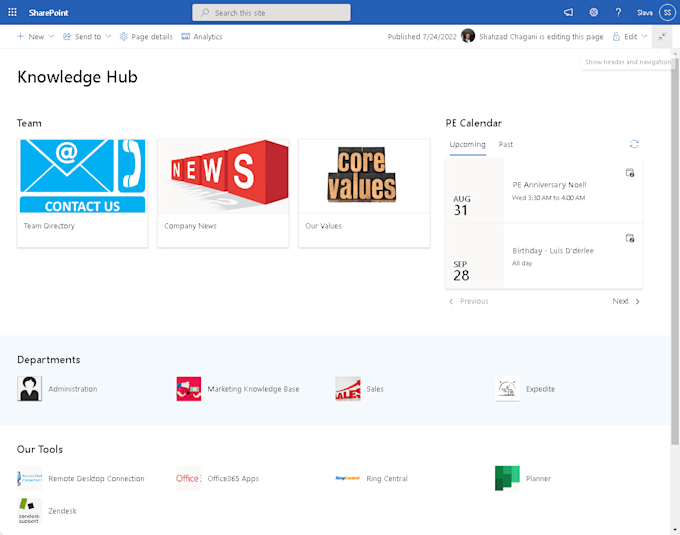Screen dimensions: 680x535
Task: Open the help question mark icon
Action: click(618, 13)
